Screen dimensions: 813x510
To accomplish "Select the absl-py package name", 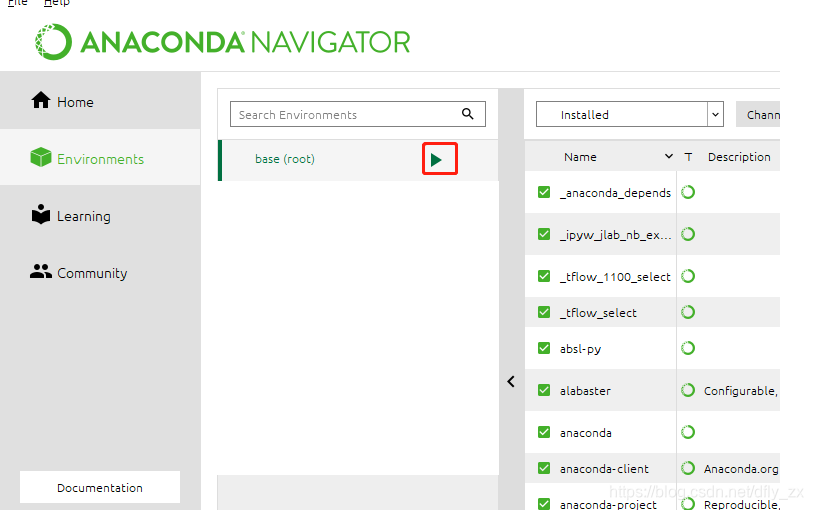I will tap(580, 349).
